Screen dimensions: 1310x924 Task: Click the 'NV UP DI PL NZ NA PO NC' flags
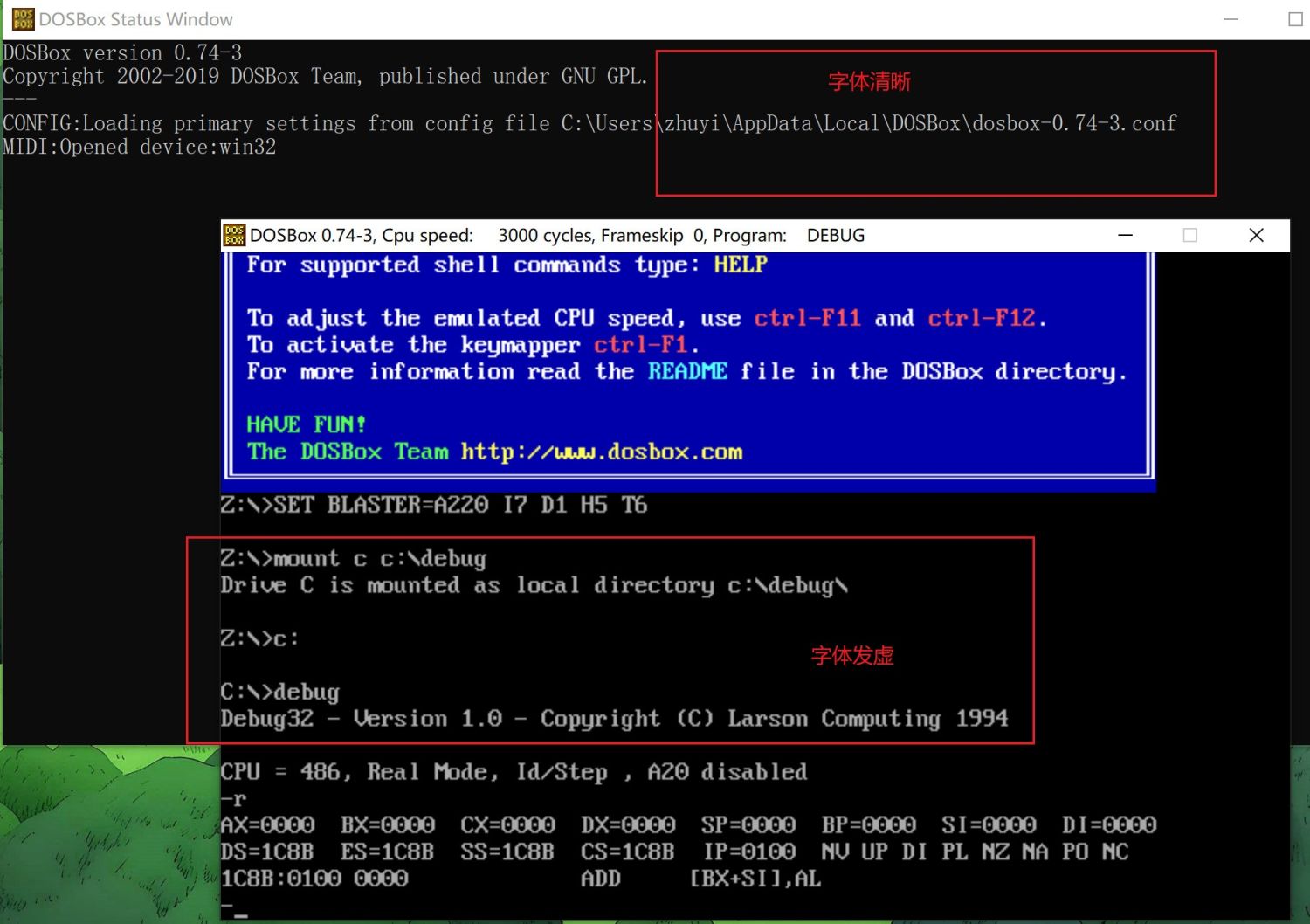[x=976, y=852]
